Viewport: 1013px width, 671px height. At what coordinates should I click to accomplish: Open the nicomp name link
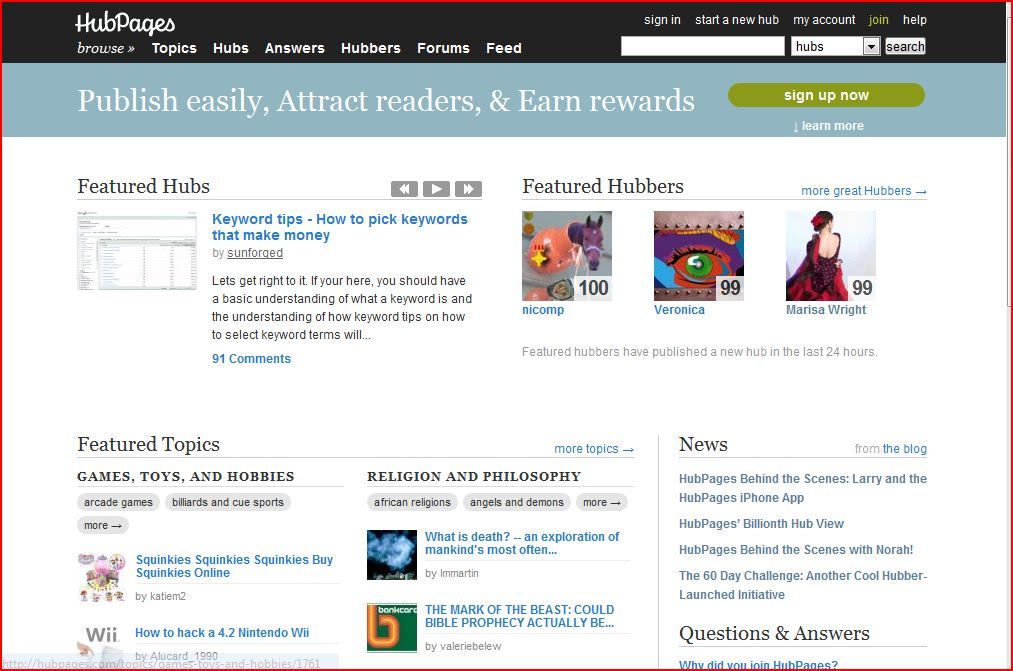(543, 310)
